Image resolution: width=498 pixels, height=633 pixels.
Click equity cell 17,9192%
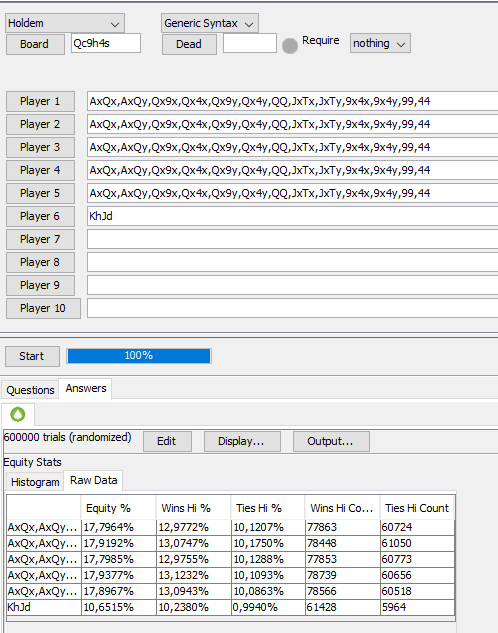[119, 543]
